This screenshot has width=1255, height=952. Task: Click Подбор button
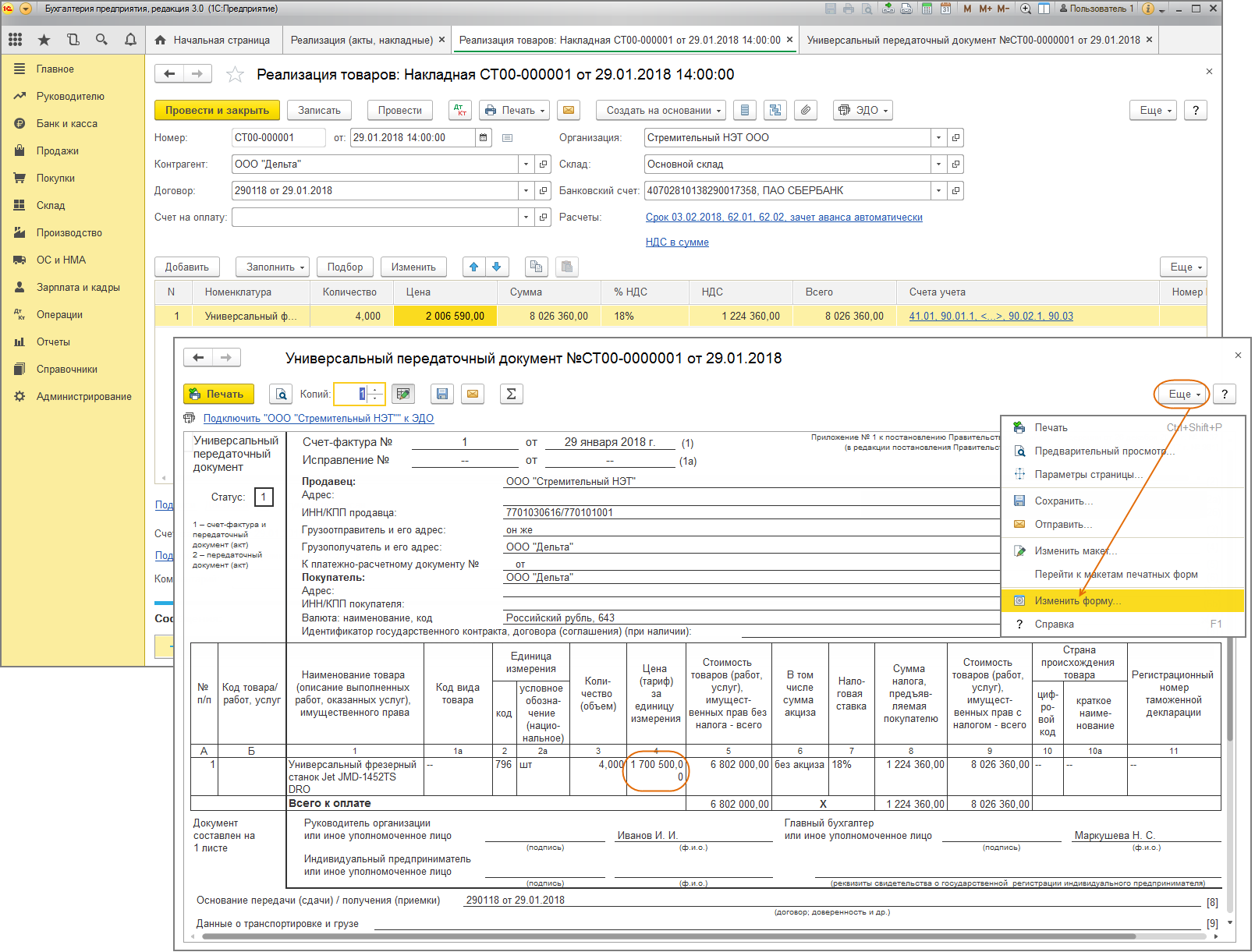[x=346, y=267]
